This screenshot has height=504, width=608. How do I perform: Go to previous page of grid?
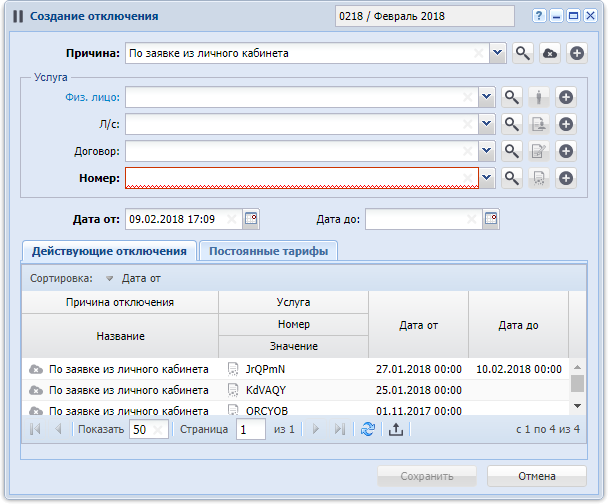[58, 429]
